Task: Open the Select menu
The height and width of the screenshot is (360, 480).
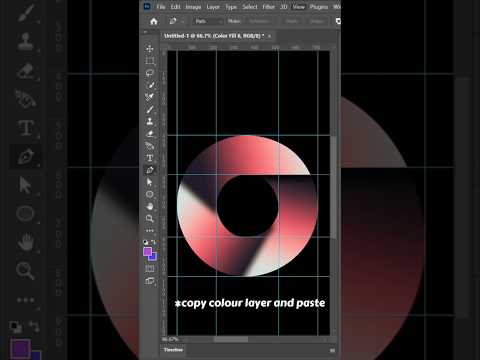Action: [x=250, y=7]
